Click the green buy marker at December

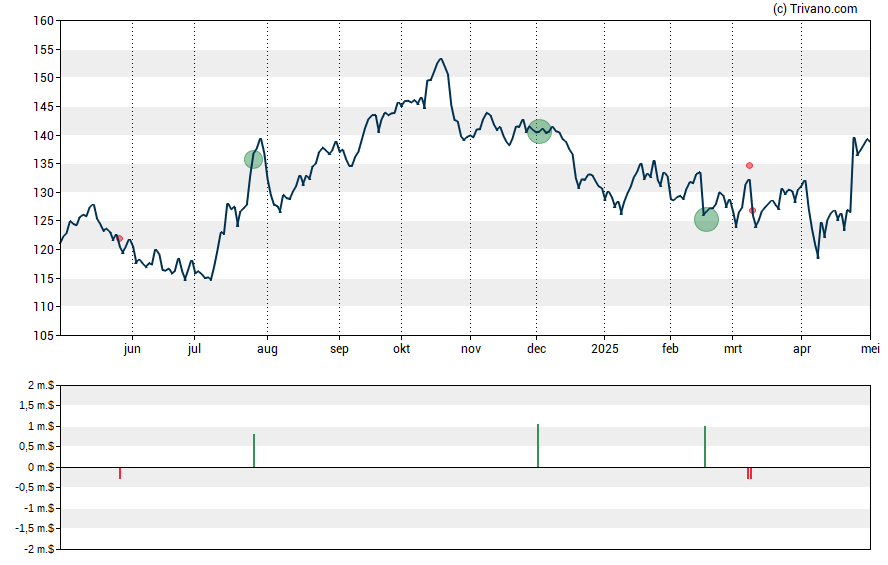pos(539,131)
